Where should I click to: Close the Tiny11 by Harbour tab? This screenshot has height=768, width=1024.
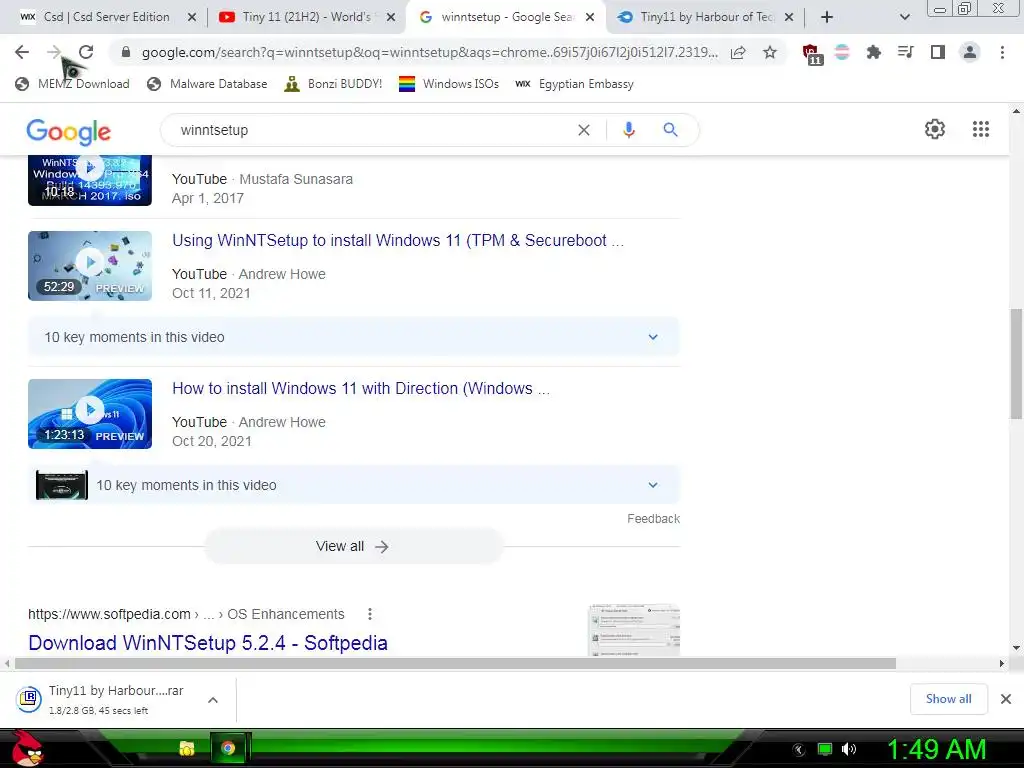pos(788,17)
